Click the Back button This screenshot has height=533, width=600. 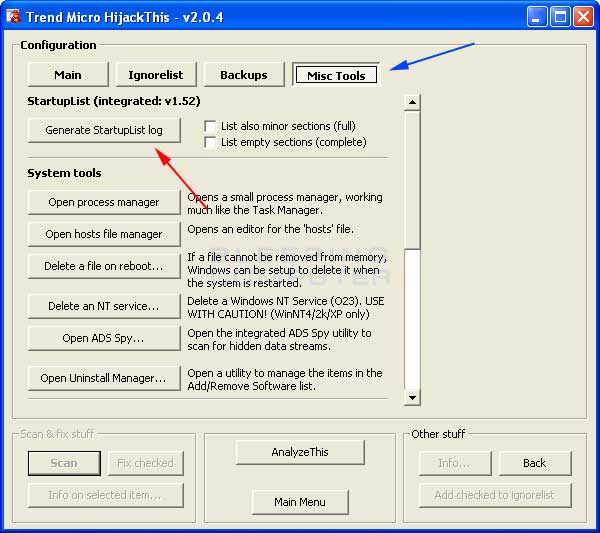(x=535, y=463)
